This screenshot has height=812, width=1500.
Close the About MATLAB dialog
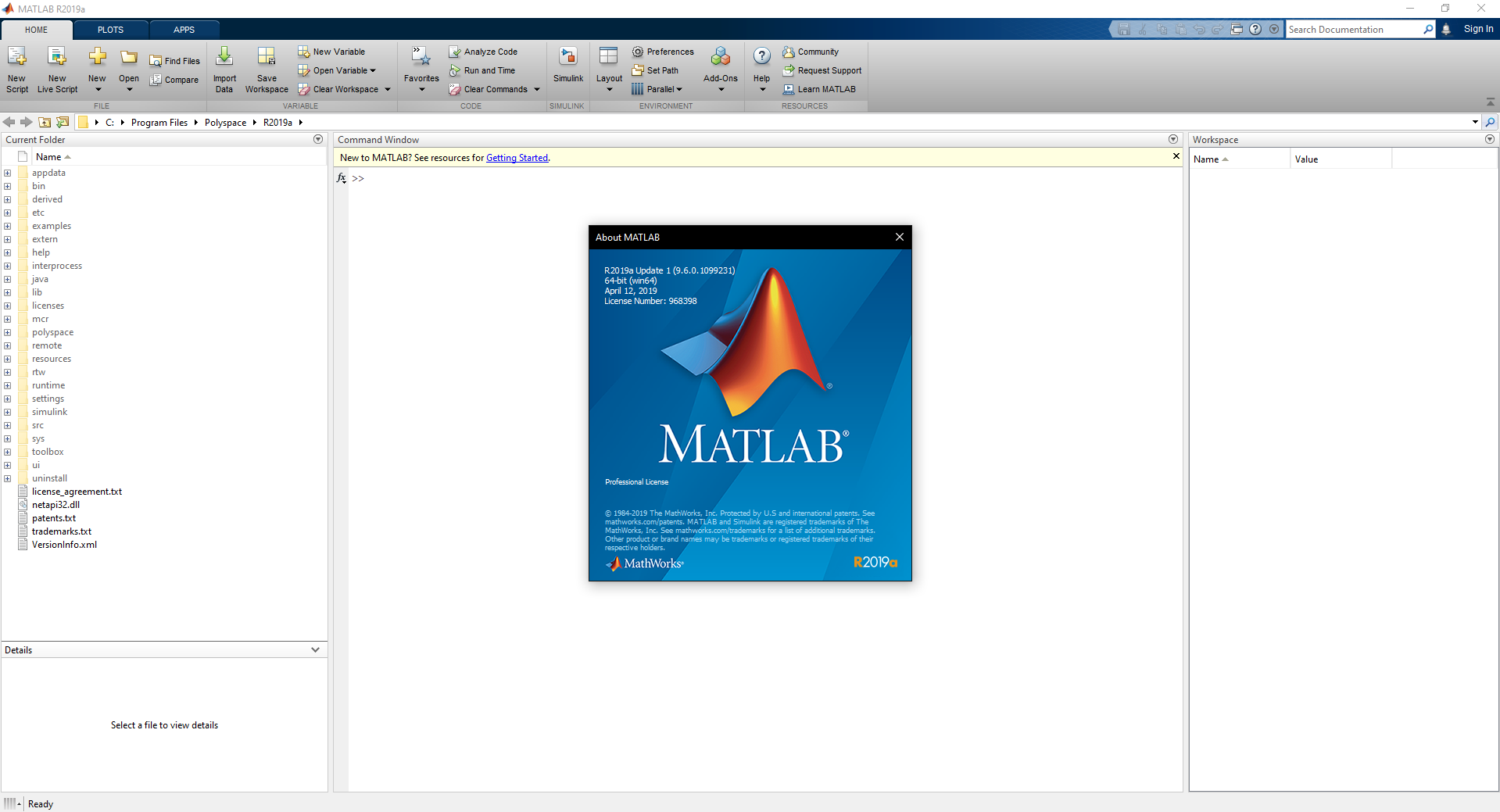coord(899,237)
